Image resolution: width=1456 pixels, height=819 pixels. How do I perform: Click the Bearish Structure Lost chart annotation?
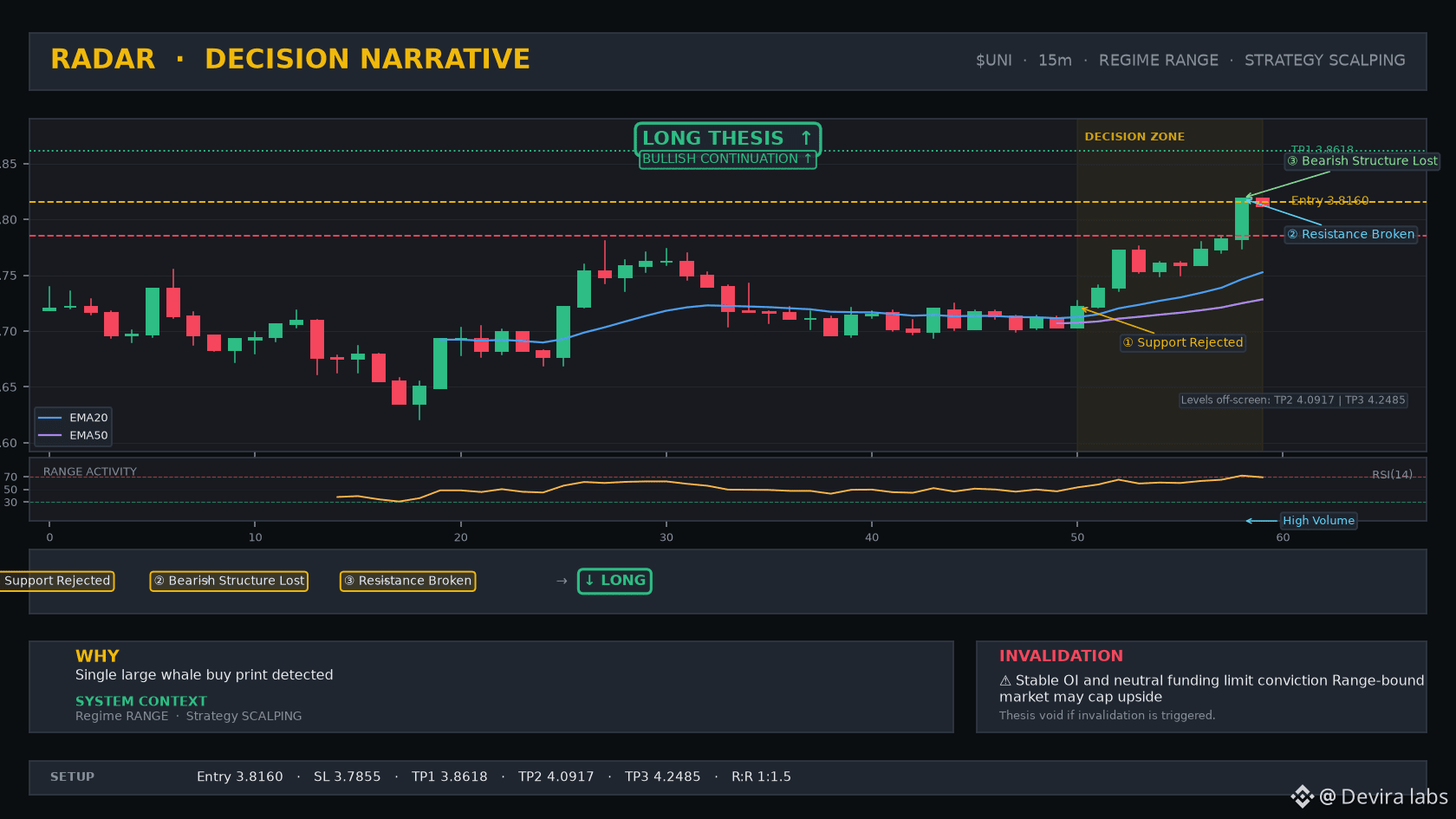click(x=1362, y=160)
